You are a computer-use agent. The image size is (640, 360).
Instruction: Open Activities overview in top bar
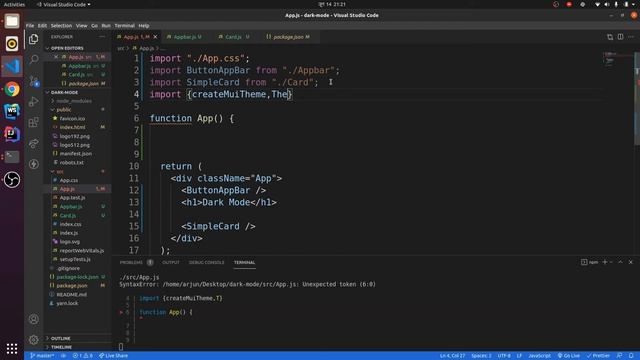tap(14, 4)
